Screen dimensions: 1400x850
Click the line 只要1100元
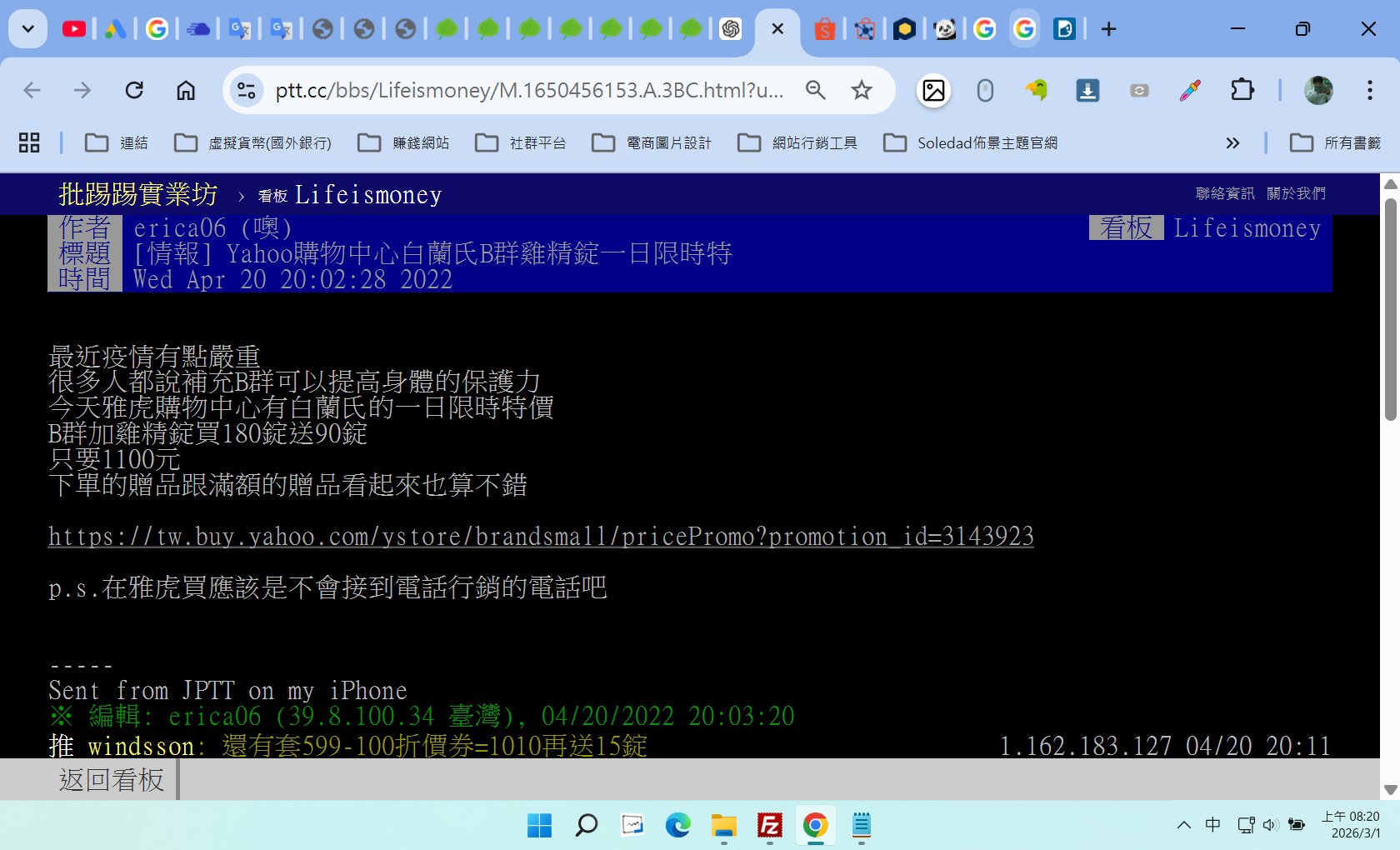[114, 458]
